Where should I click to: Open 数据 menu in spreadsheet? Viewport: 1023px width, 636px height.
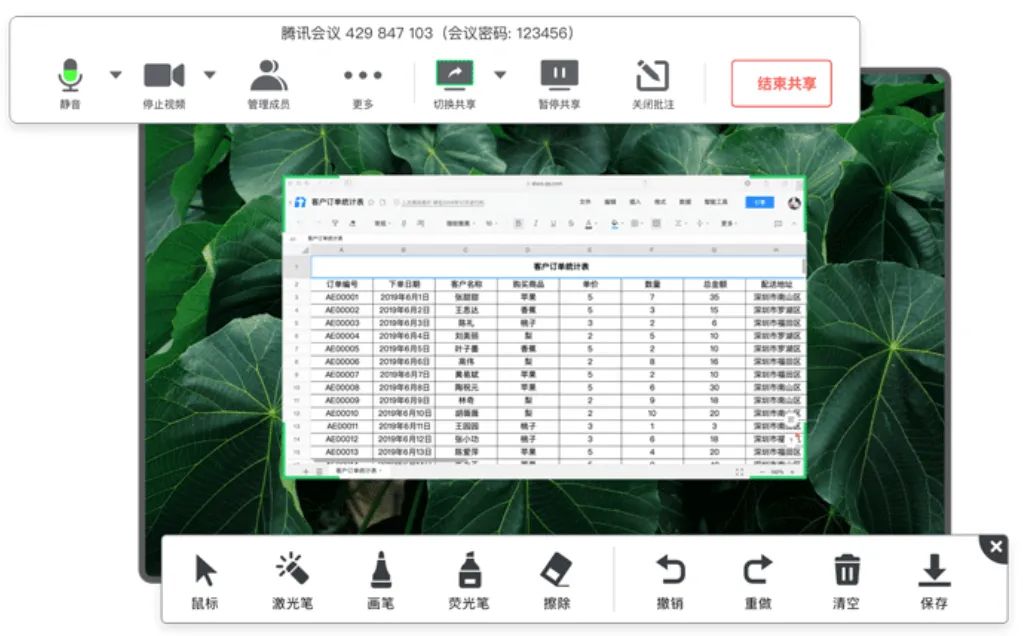(x=684, y=202)
